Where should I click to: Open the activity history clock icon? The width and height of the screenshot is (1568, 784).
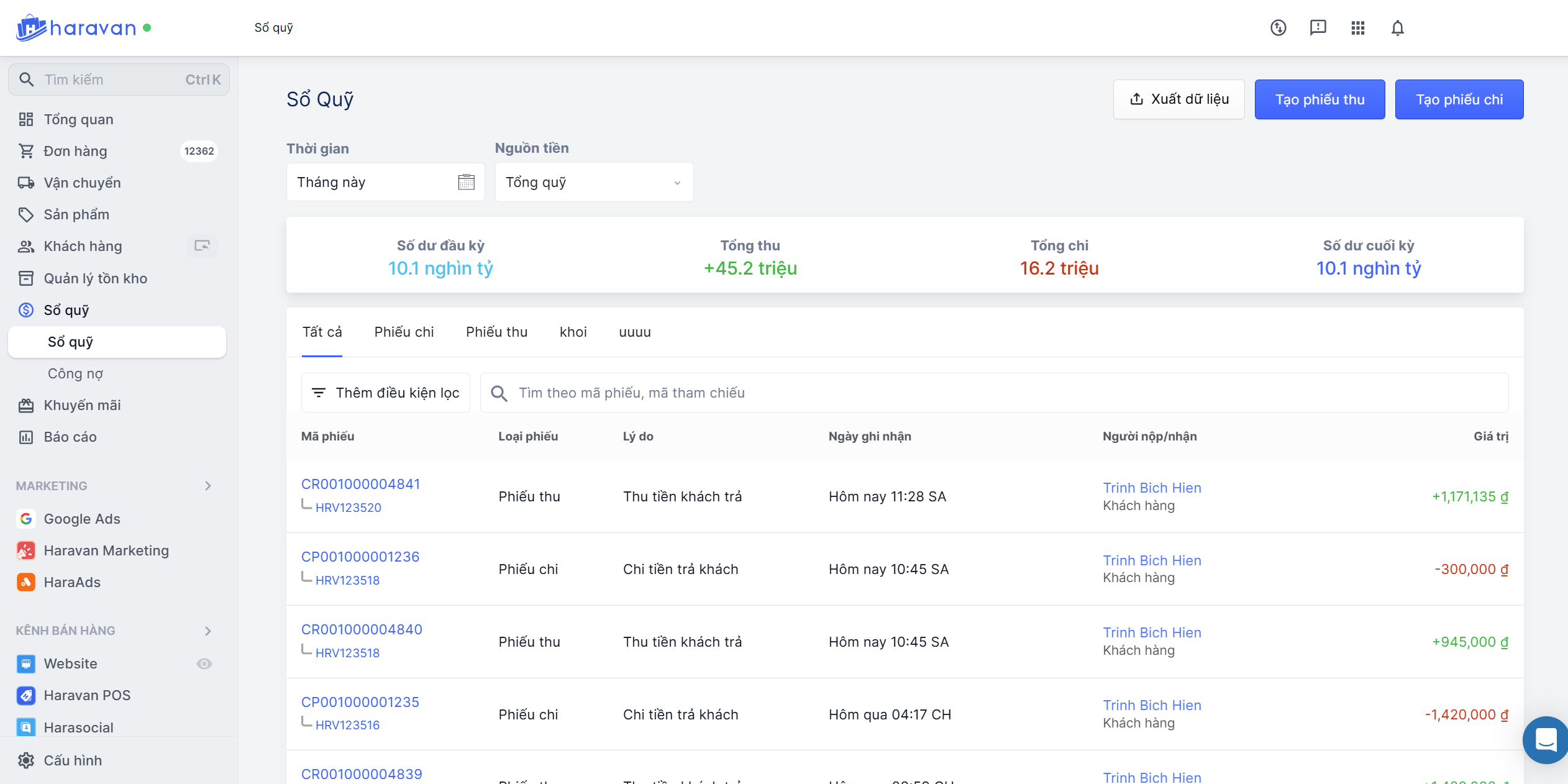coord(1278,28)
